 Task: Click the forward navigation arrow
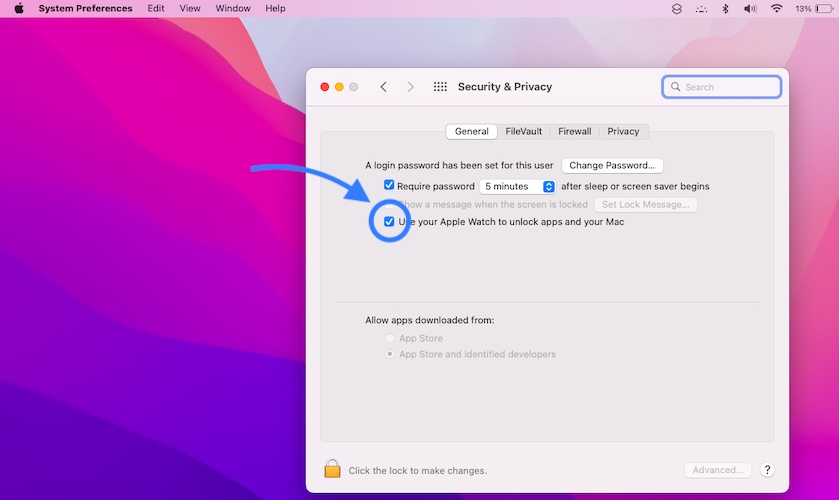click(410, 87)
